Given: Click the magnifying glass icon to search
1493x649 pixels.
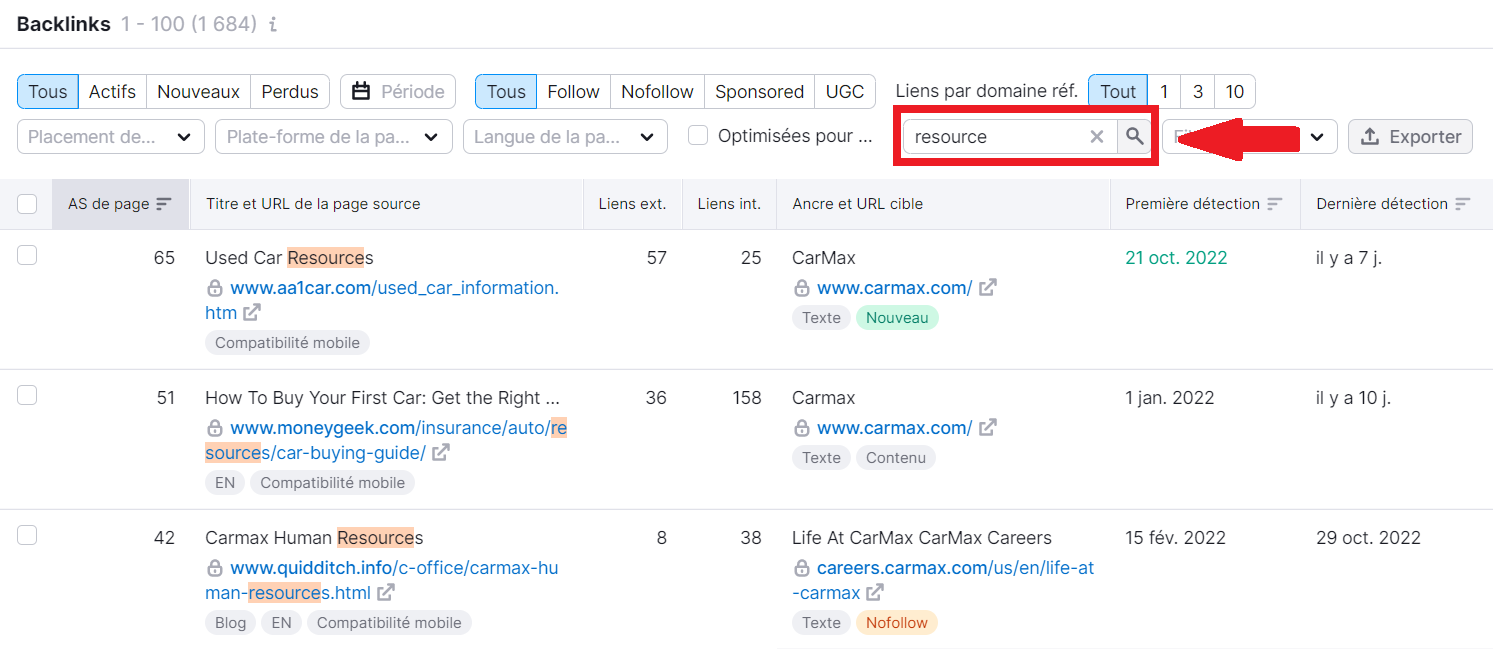Looking at the screenshot, I should coord(1134,136).
